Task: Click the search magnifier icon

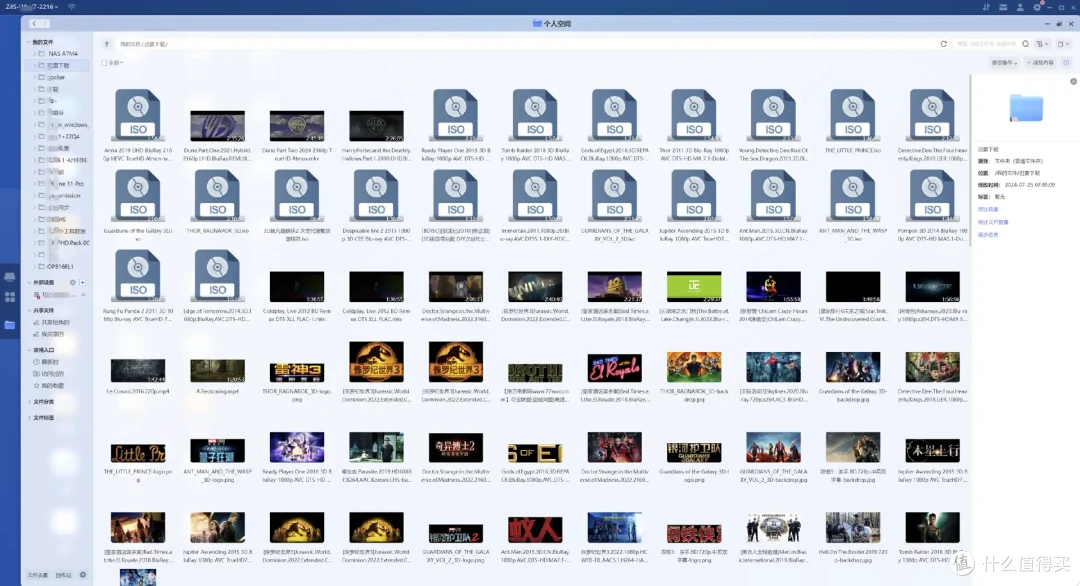Action: coord(1026,44)
